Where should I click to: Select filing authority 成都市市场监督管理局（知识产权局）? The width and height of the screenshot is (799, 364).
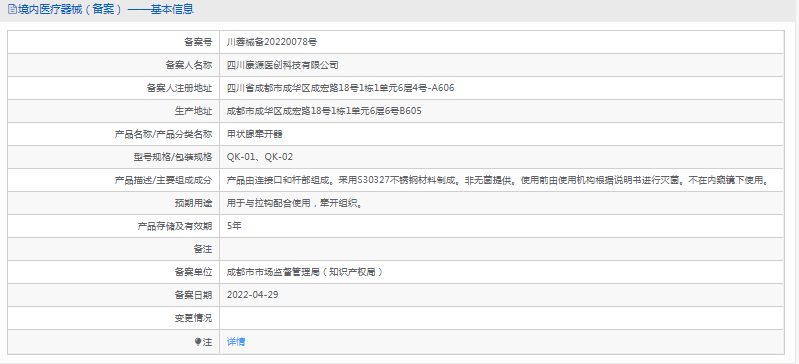tap(305, 272)
